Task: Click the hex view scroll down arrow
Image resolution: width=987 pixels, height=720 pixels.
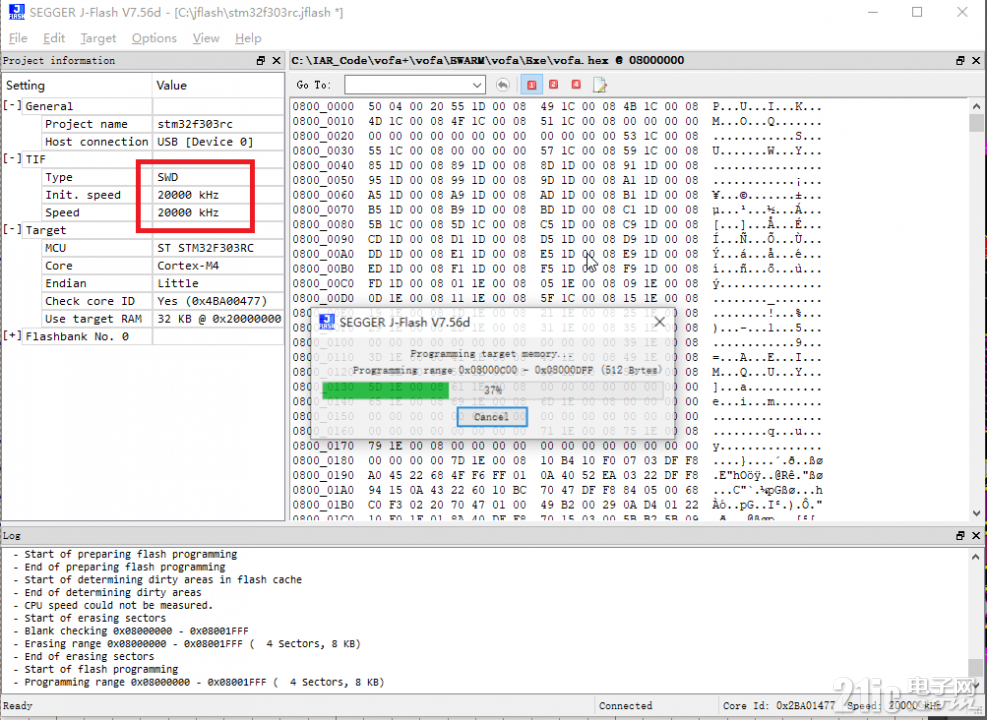Action: 976,513
